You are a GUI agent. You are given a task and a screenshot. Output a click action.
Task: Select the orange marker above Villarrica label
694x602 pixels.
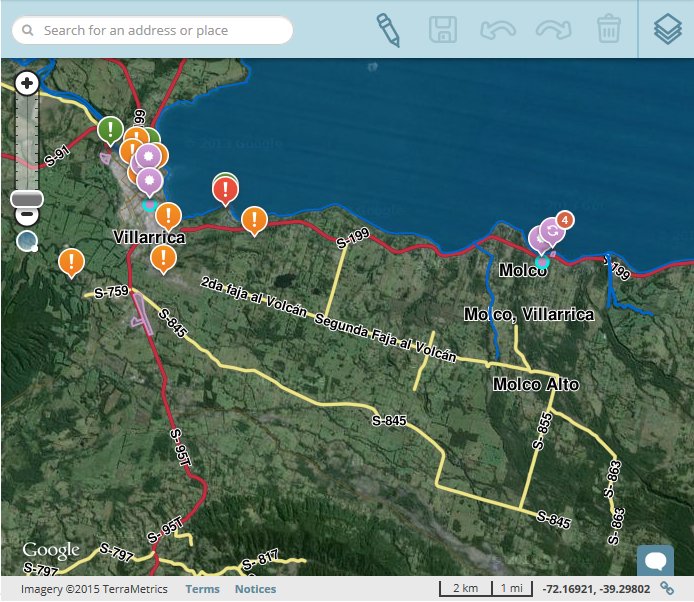(x=168, y=217)
